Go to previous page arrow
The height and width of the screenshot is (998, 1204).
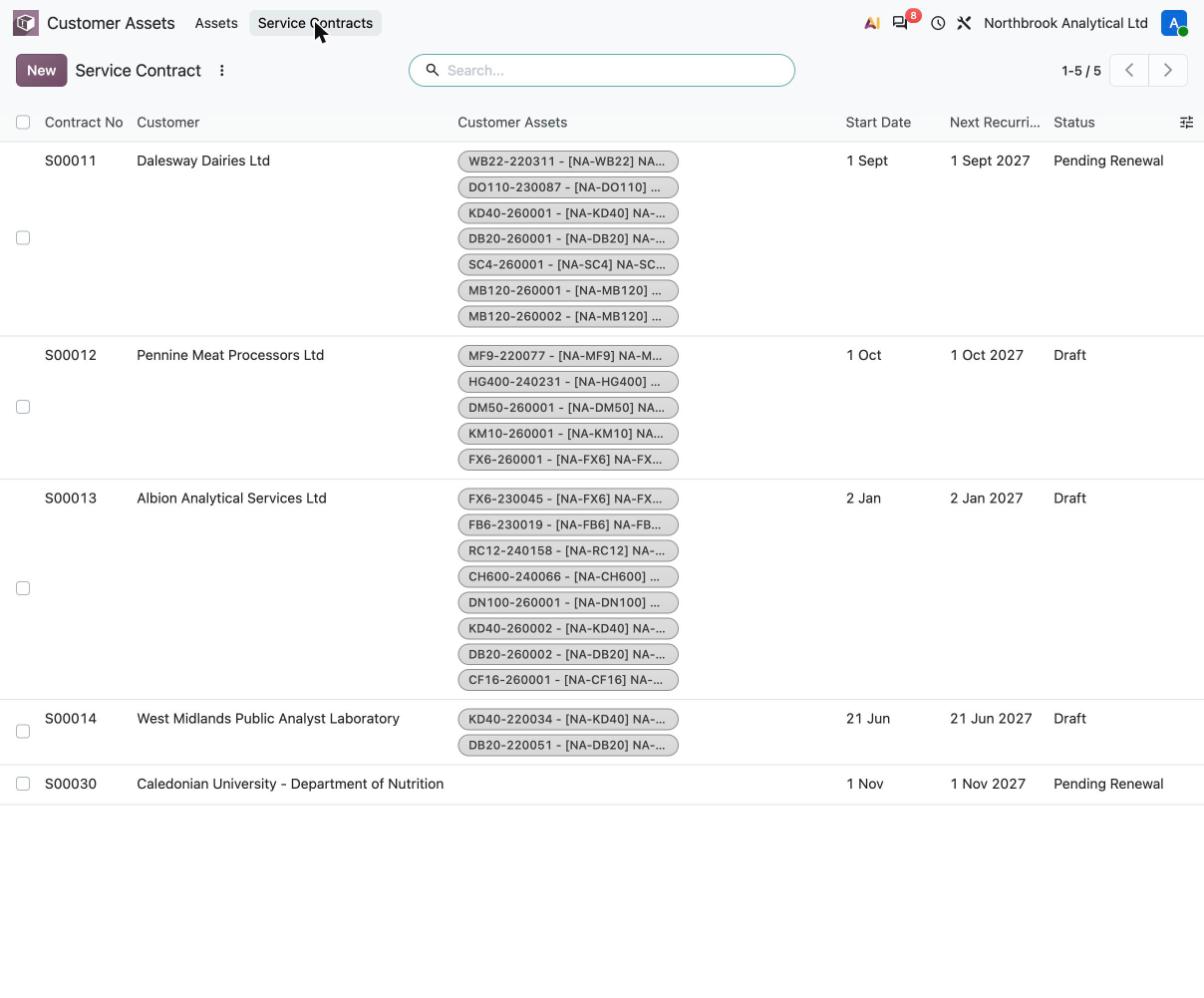click(1129, 71)
